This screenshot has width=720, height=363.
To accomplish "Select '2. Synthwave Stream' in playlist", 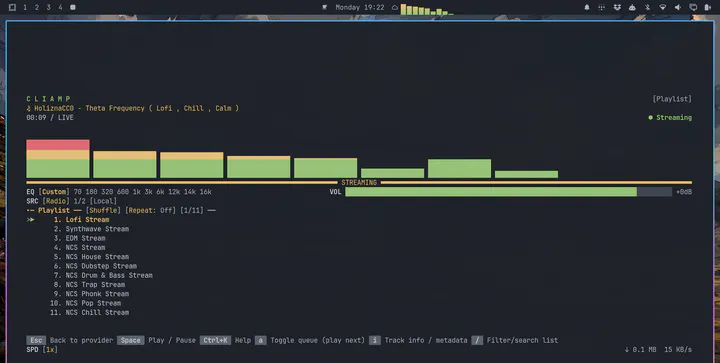I will (x=91, y=229).
